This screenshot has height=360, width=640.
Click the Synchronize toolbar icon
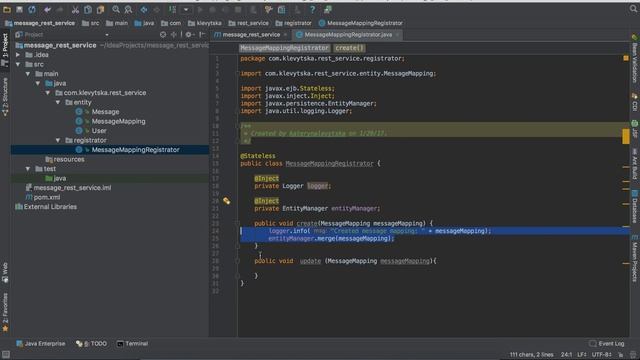(32, 9)
